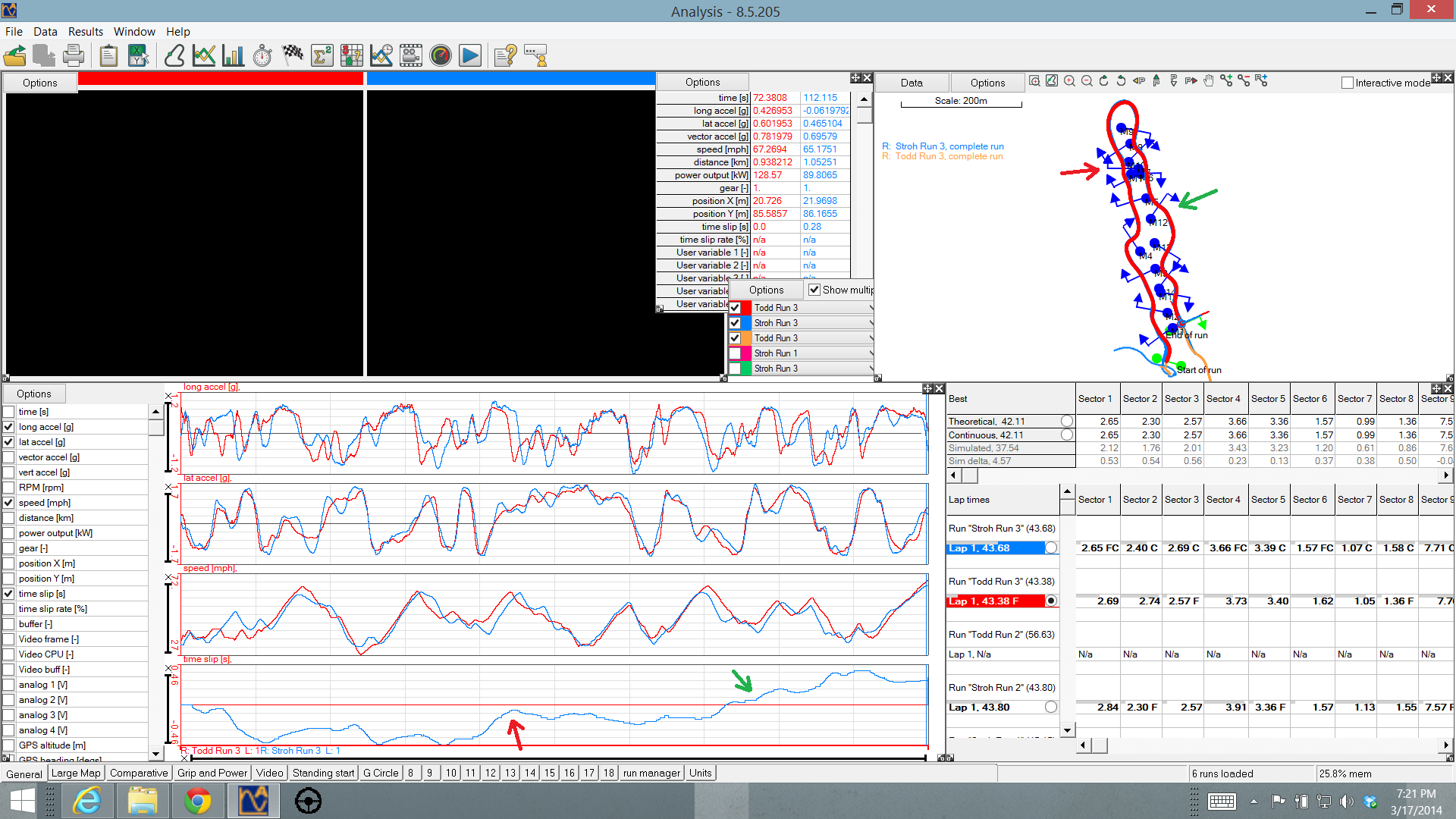Viewport: 1456px width, 819px height.
Task: Open the stopwatch lap timing tool
Action: tap(262, 55)
